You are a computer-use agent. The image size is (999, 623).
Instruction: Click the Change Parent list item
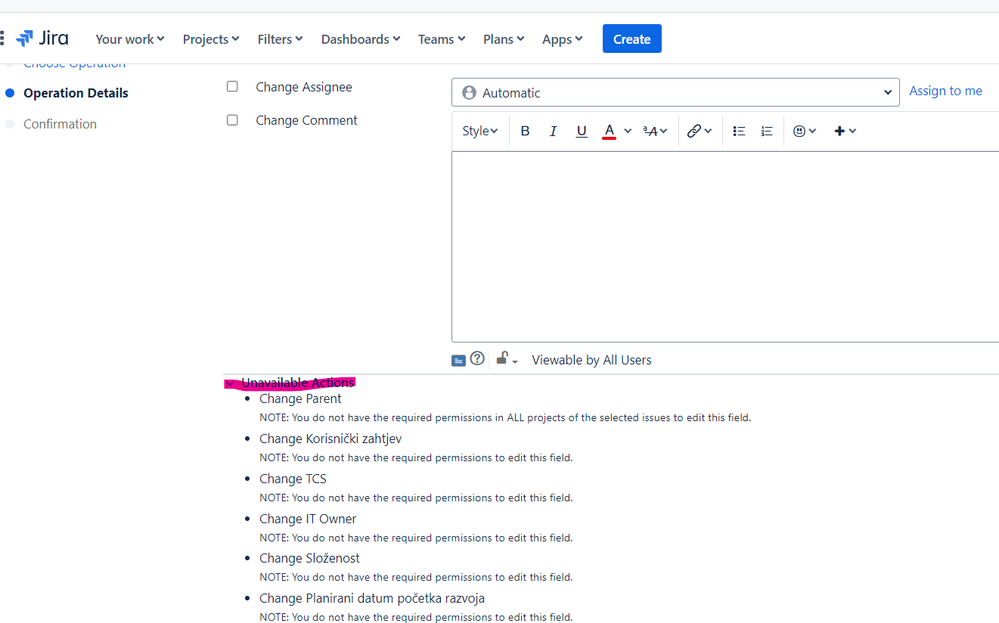click(300, 399)
